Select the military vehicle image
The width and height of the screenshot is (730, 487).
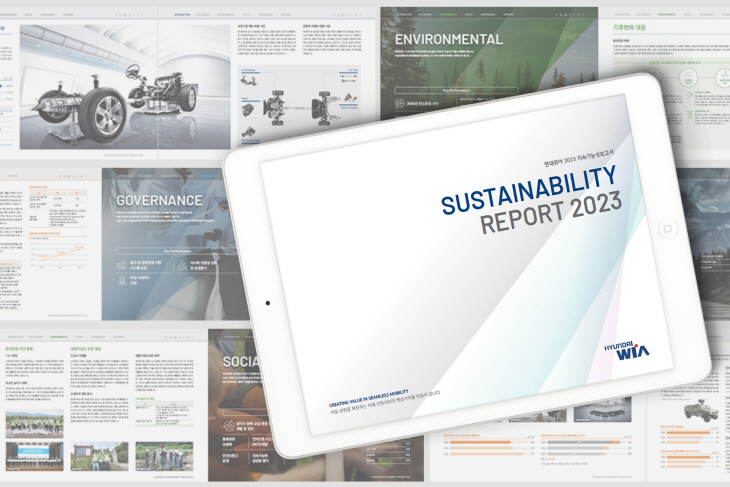[701, 411]
